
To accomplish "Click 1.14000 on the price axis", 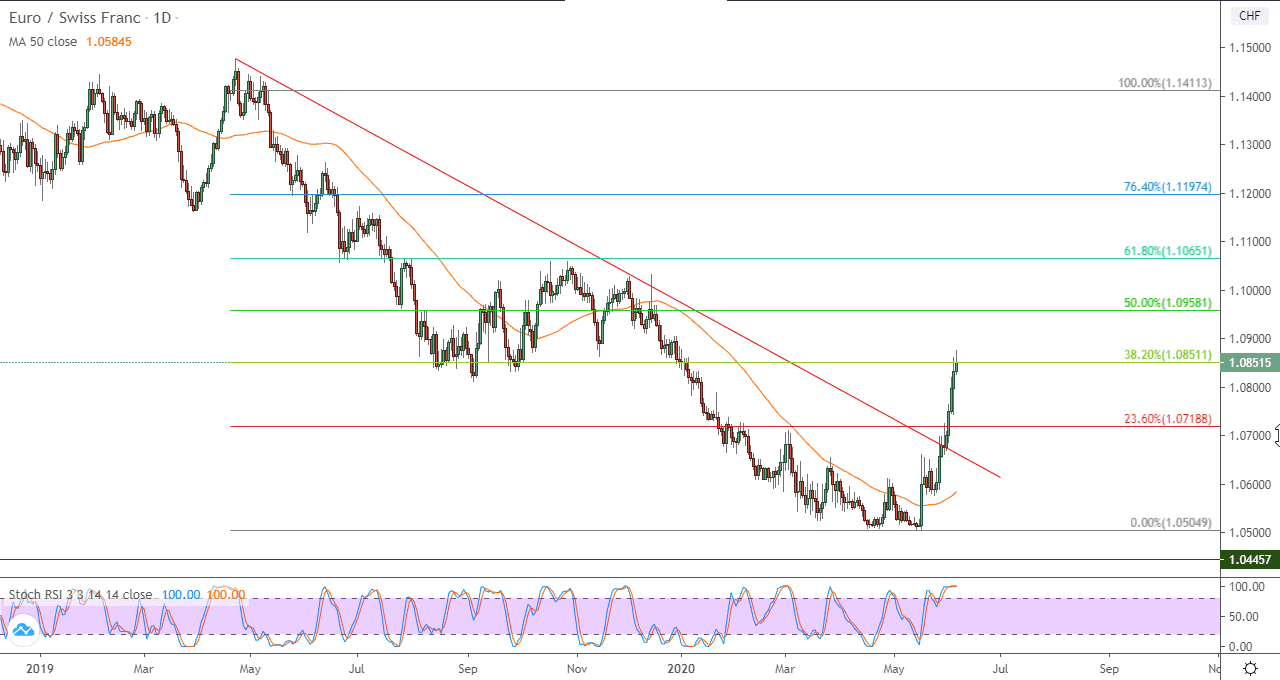I will click(x=1250, y=97).
